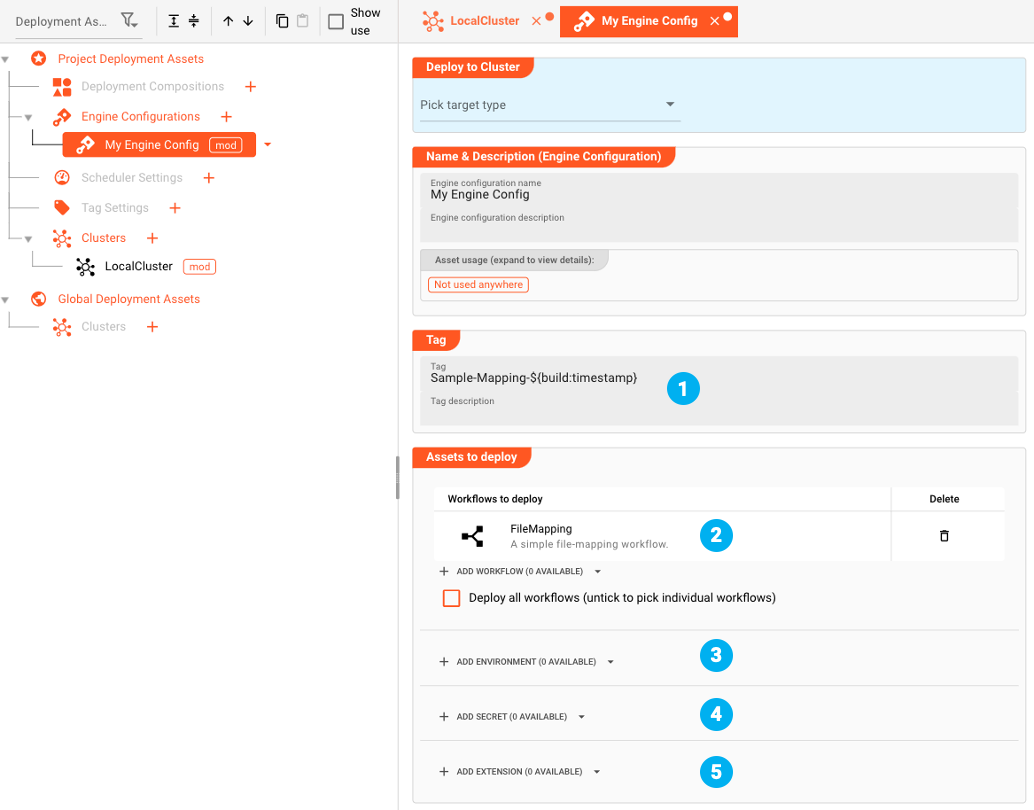Click the filter icon in asset toolbar
Viewport: 1034px width, 810px height.
pos(128,21)
